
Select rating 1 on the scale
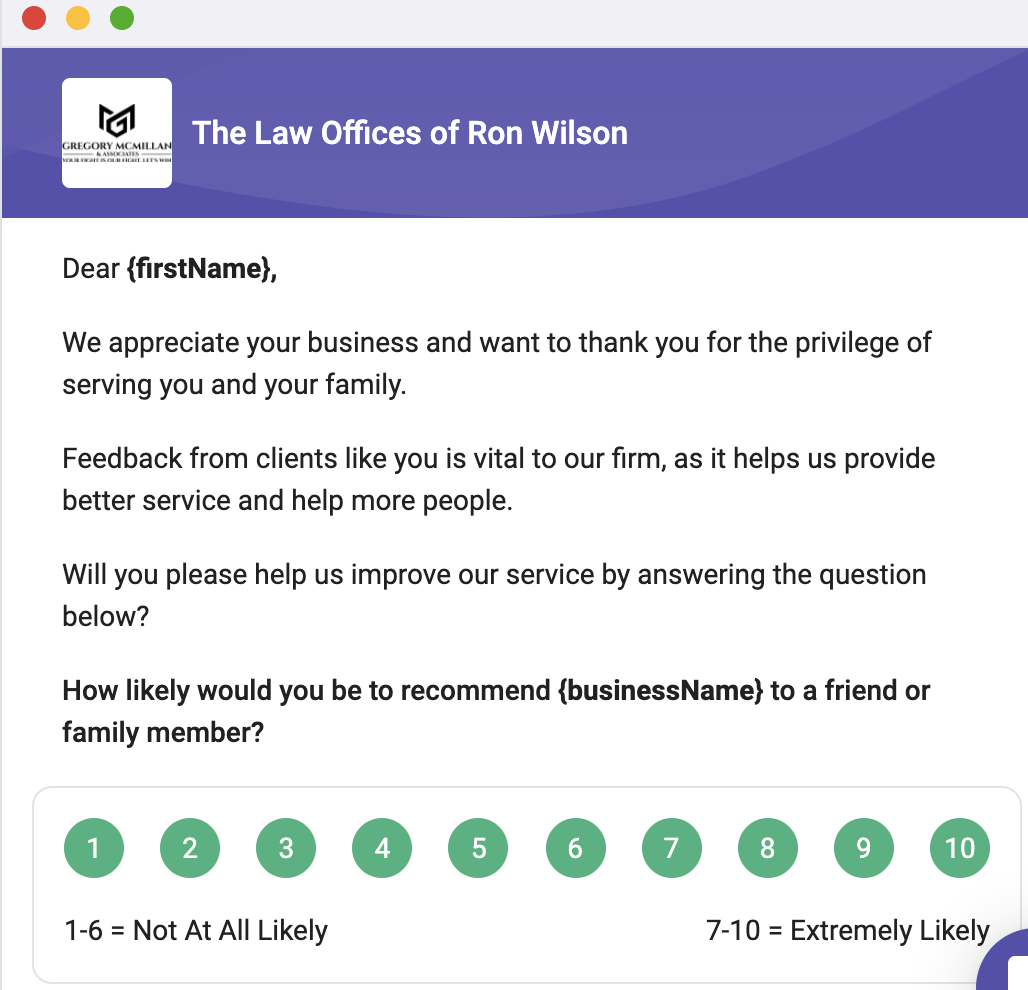click(94, 848)
